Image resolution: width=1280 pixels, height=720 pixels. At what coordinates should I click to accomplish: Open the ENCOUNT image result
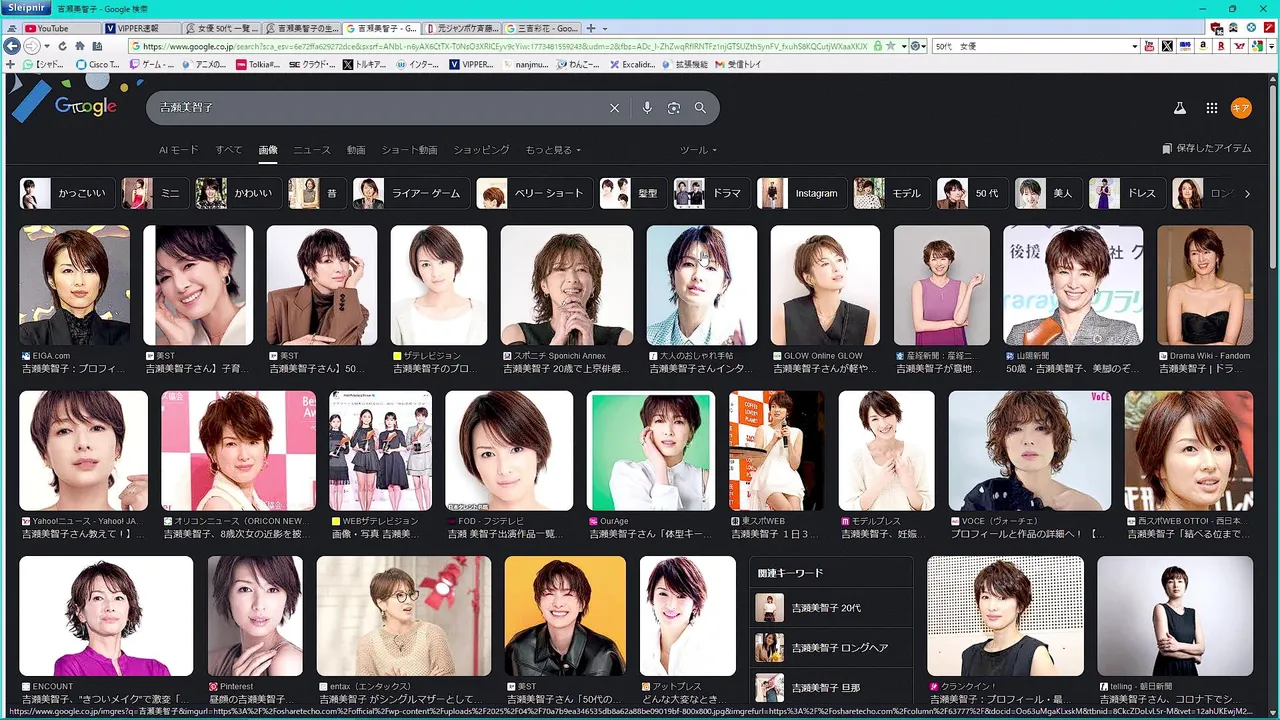pos(106,616)
